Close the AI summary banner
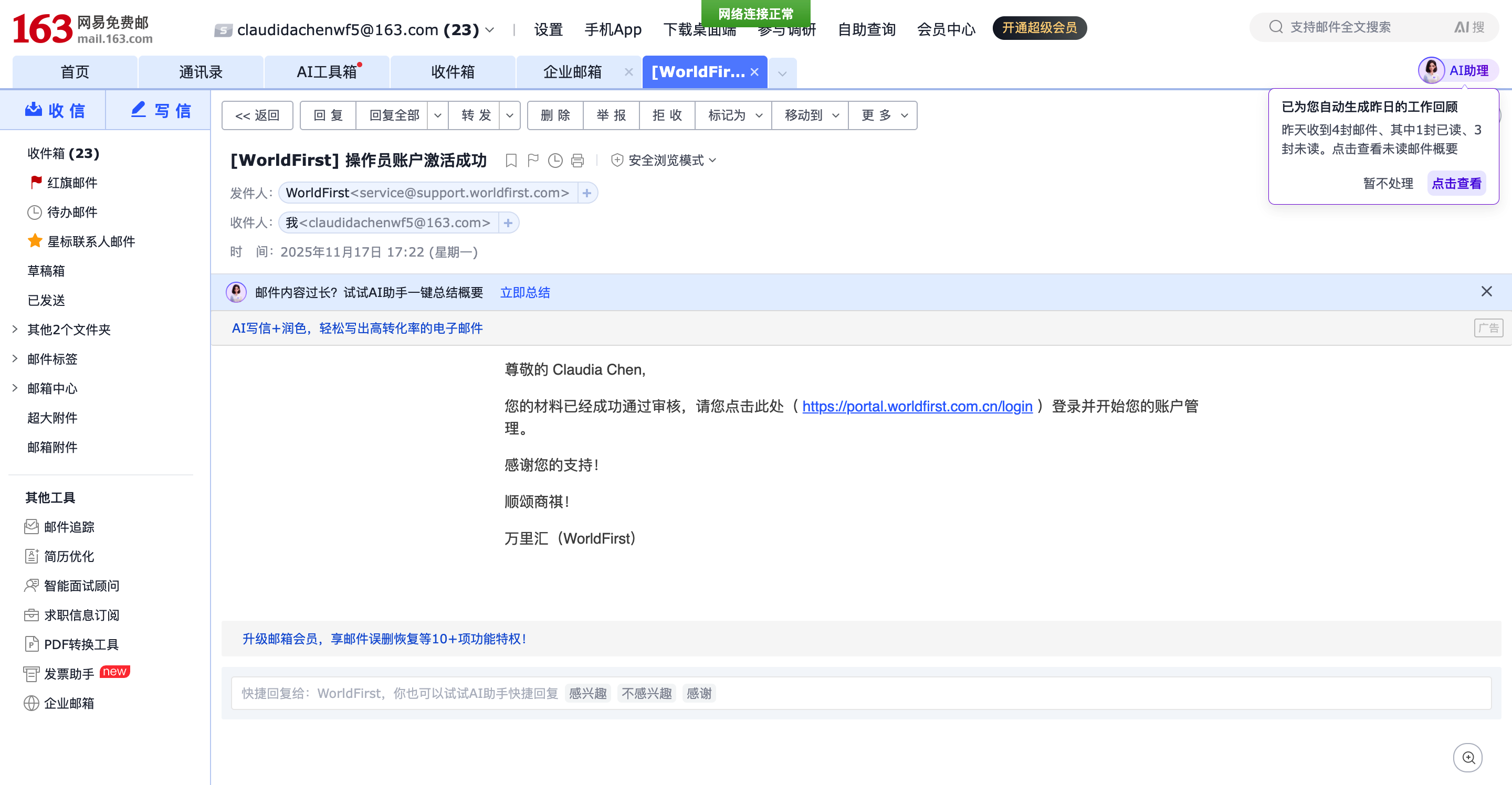Viewport: 1512px width, 785px height. [x=1486, y=292]
